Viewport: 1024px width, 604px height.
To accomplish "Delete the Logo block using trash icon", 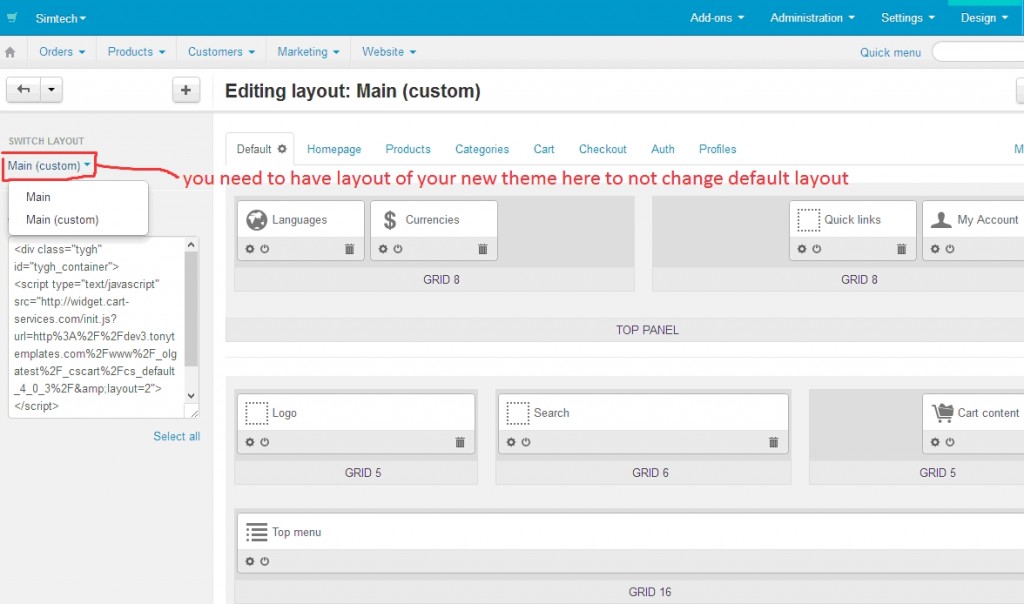I will pyautogui.click(x=460, y=442).
